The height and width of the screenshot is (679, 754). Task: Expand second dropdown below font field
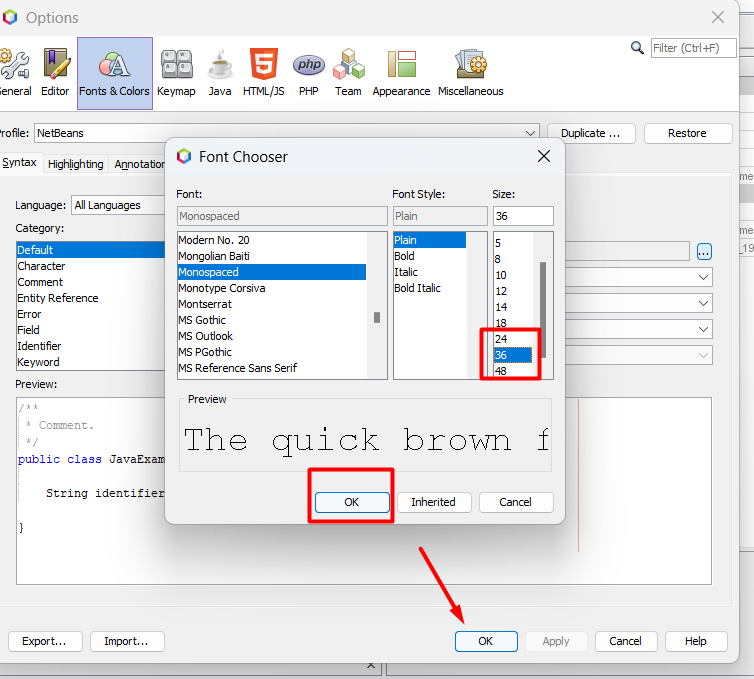[x=703, y=303]
